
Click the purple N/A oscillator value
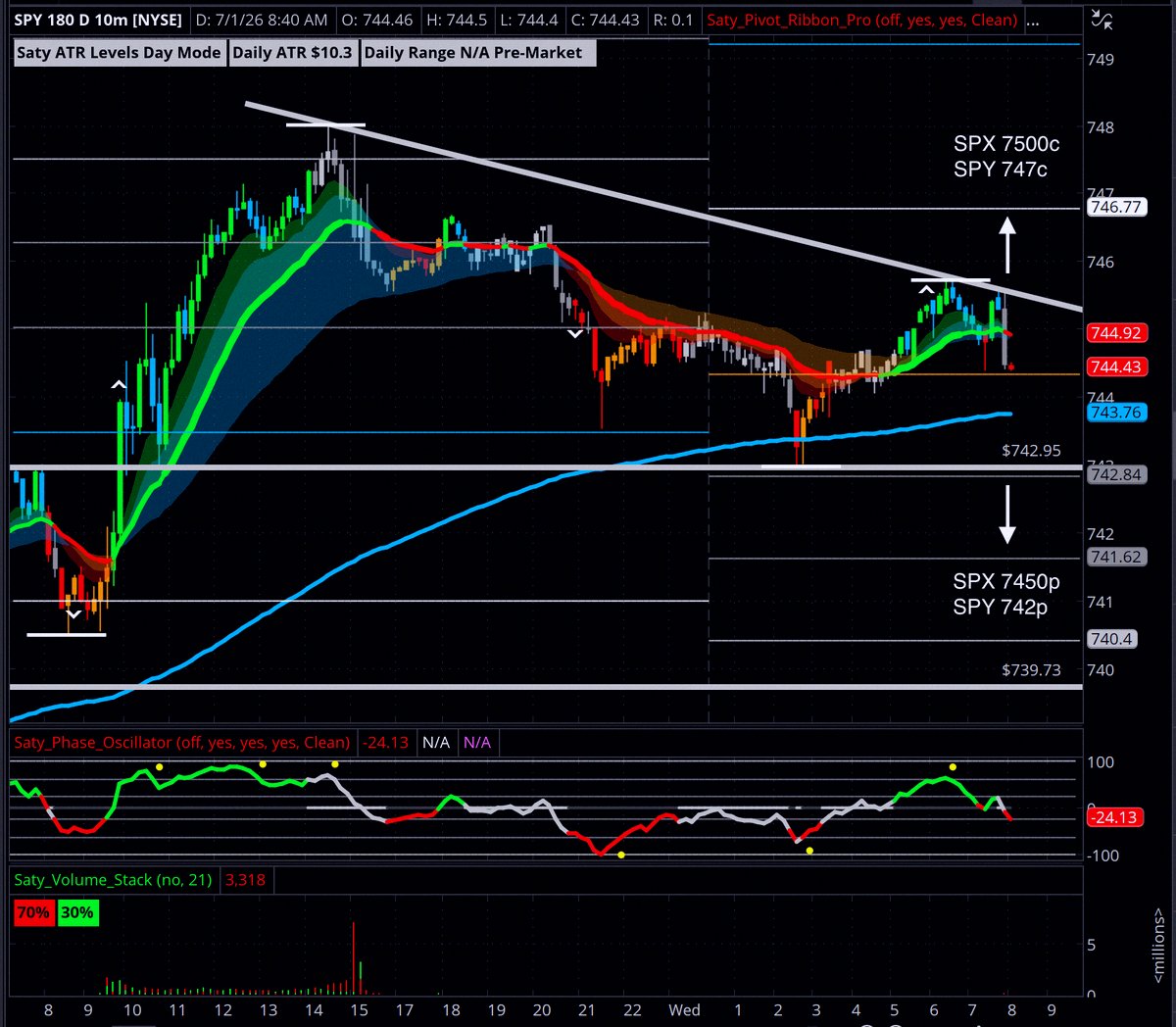coord(477,743)
